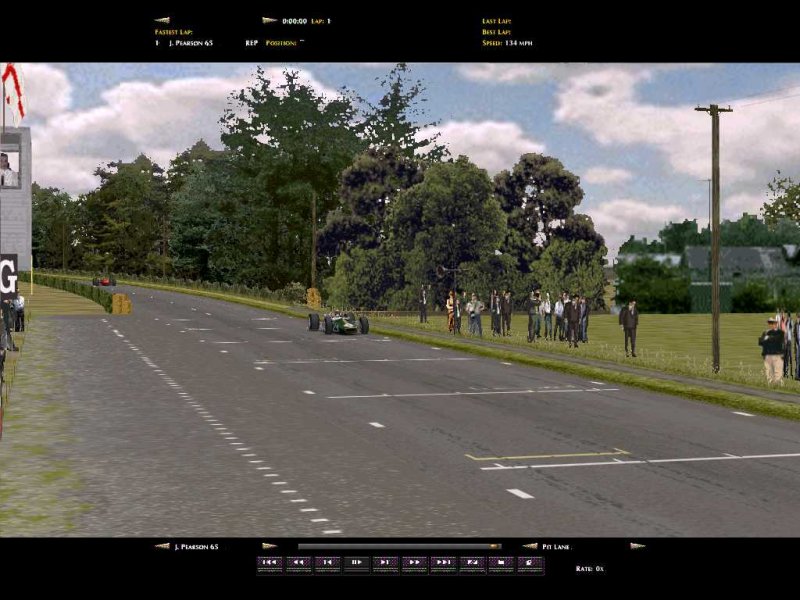This screenshot has height=600, width=800.
Task: Click the Pit Lane camera label
Action: click(556, 546)
